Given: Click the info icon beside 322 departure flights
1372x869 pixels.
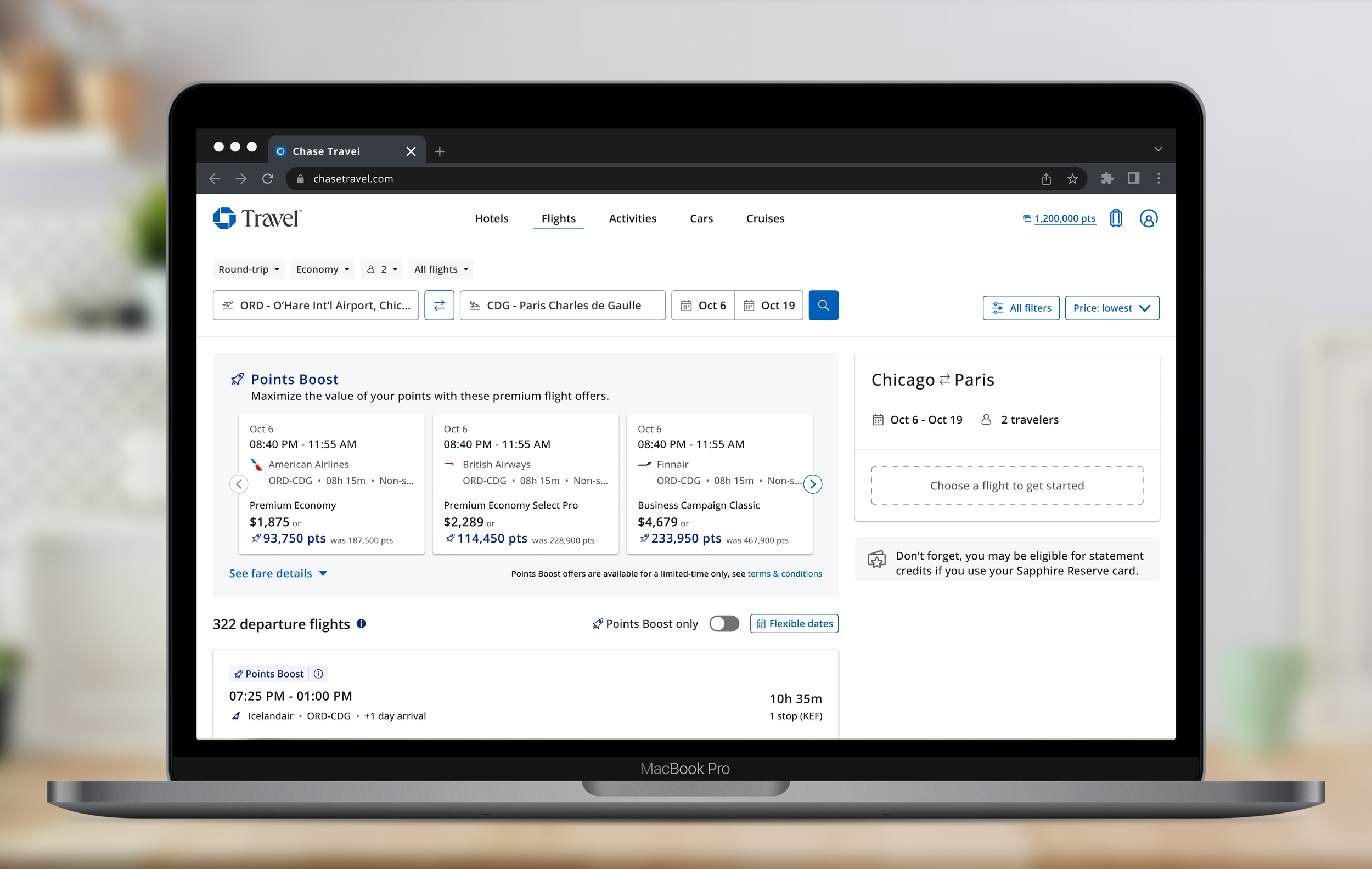Looking at the screenshot, I should click(x=361, y=624).
